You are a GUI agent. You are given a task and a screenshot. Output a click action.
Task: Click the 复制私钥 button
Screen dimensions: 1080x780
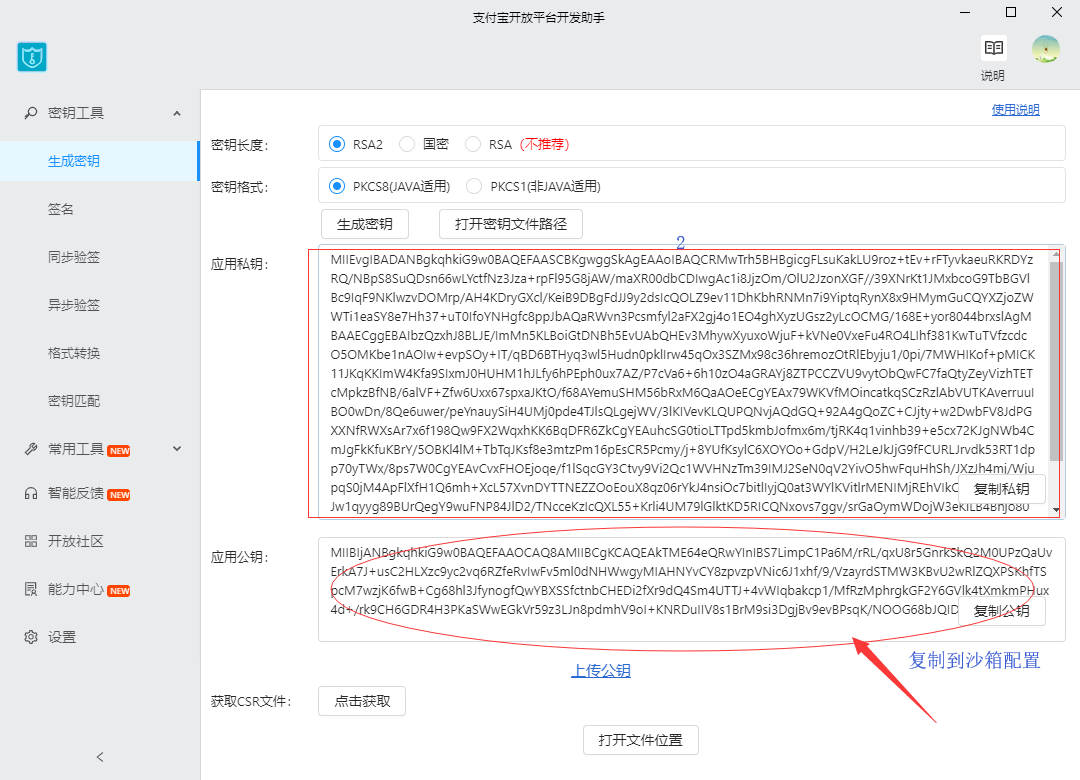[x=1001, y=489]
